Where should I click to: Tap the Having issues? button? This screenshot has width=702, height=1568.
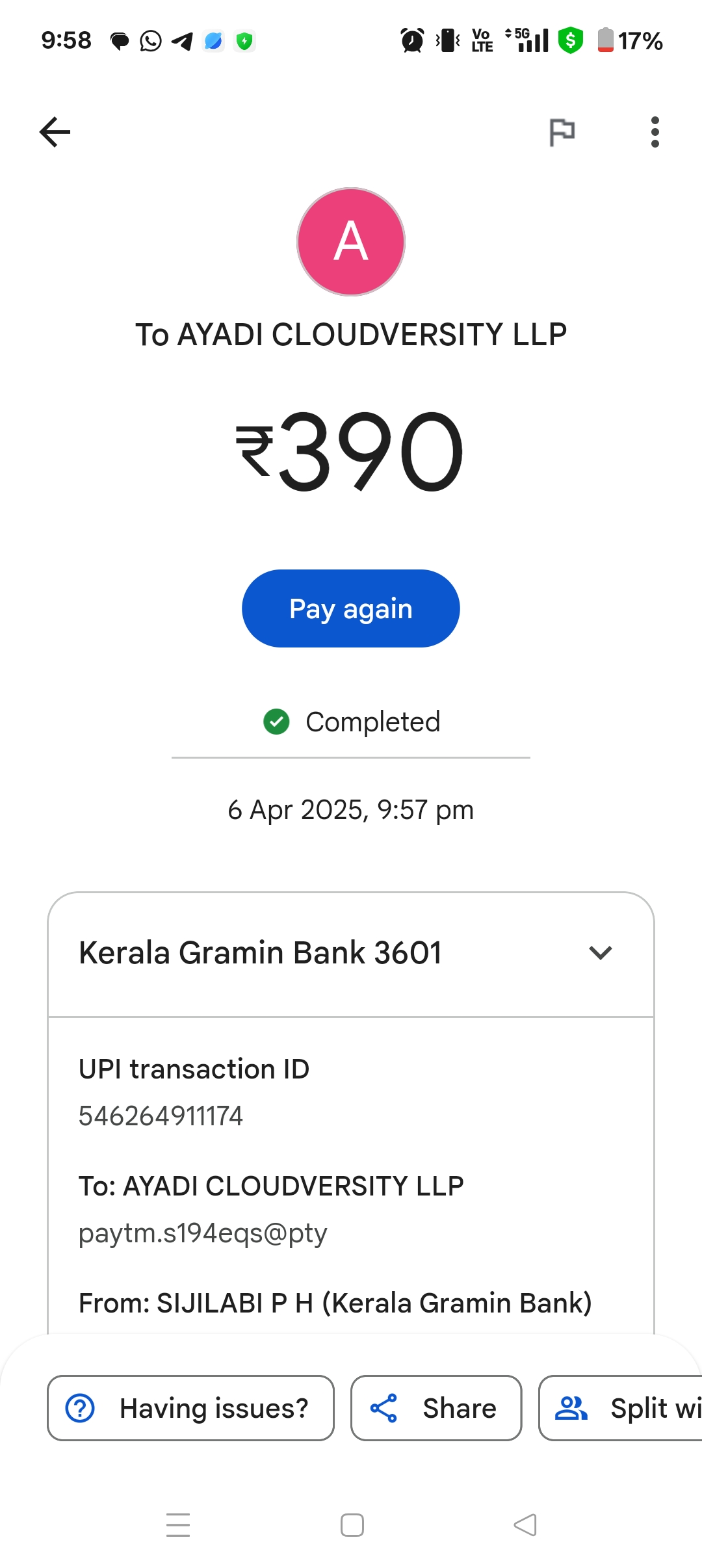coord(190,1408)
